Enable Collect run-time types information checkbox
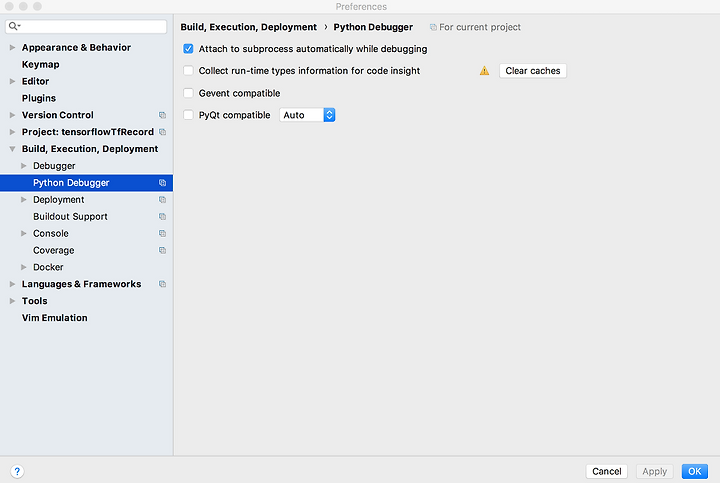The width and height of the screenshot is (720, 483). click(x=188, y=71)
